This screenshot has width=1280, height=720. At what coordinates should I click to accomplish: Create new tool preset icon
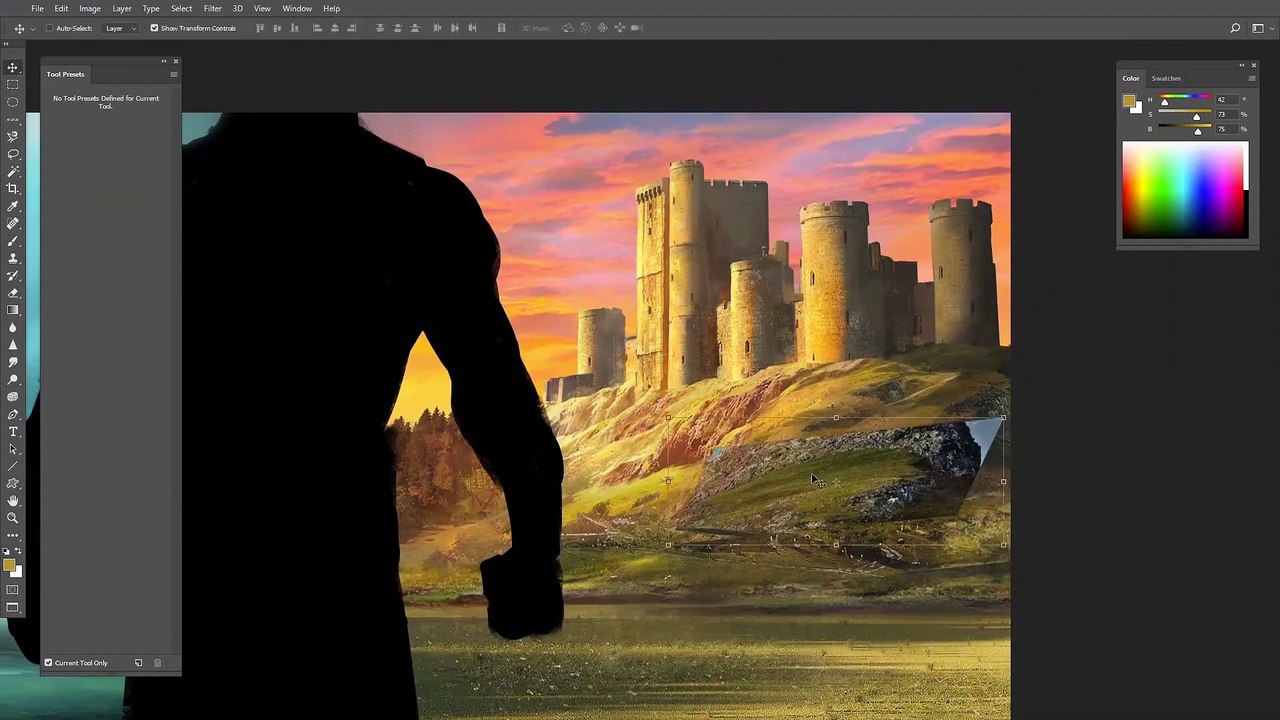tap(138, 663)
